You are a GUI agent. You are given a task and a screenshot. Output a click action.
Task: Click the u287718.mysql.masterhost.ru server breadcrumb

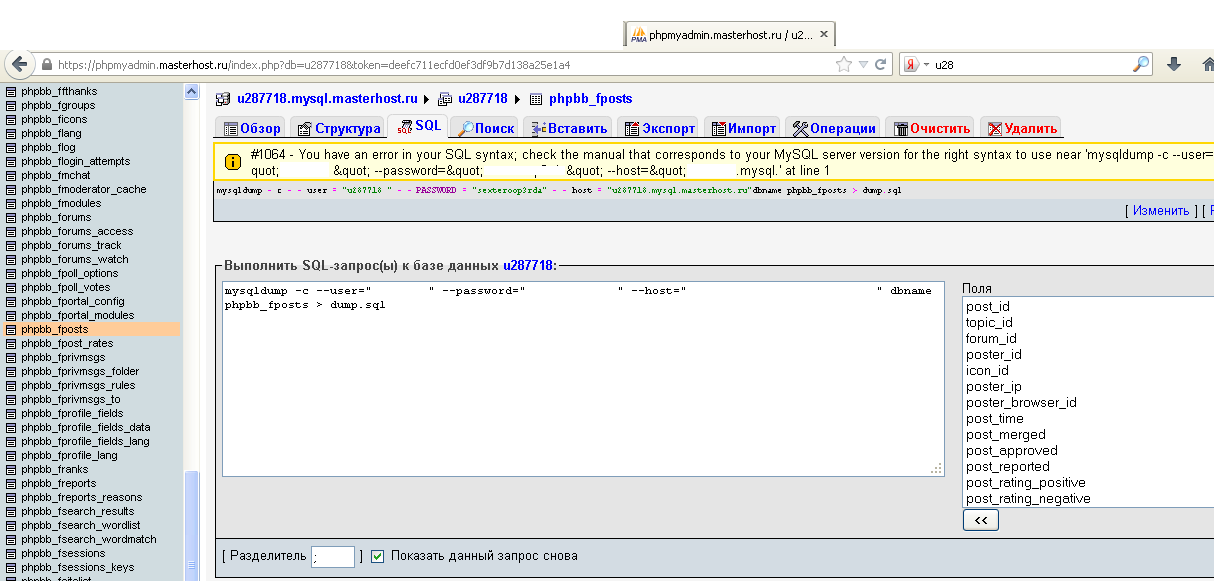pos(326,99)
